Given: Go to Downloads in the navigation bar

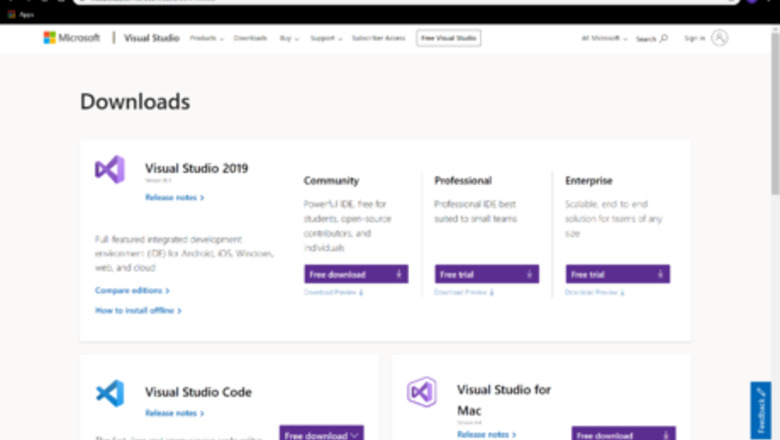Looking at the screenshot, I should [250, 38].
